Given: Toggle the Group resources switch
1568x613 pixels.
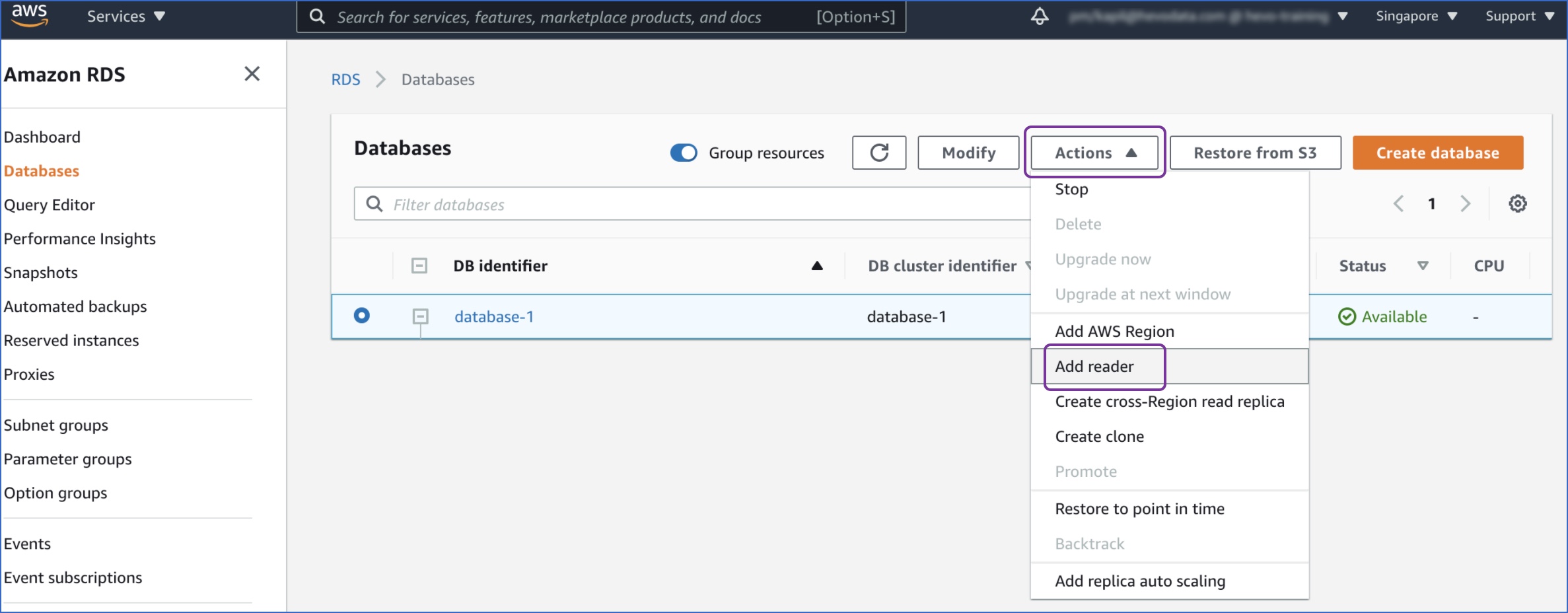Looking at the screenshot, I should [684, 153].
